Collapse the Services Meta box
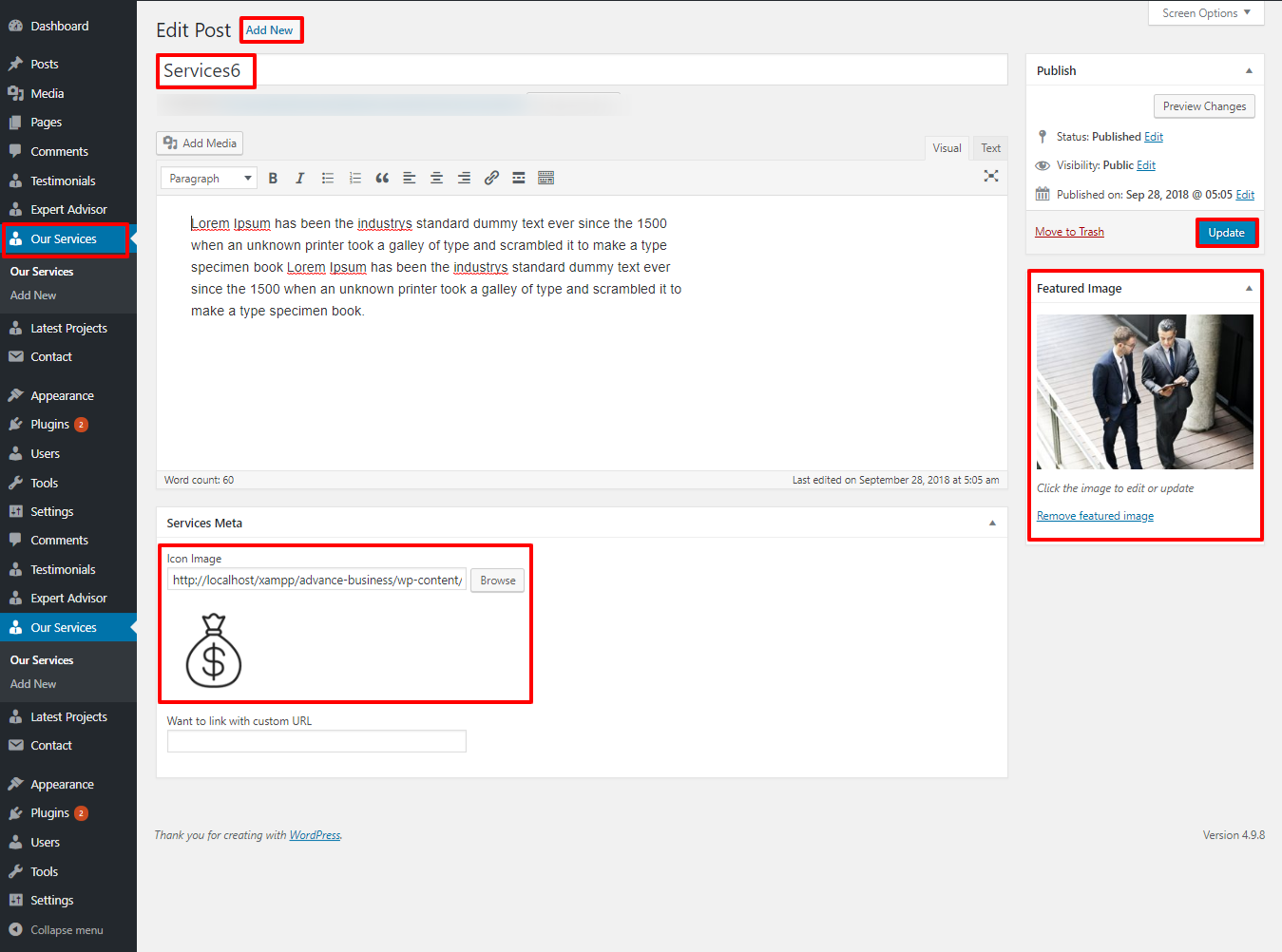This screenshot has height=952, width=1282. click(x=992, y=524)
